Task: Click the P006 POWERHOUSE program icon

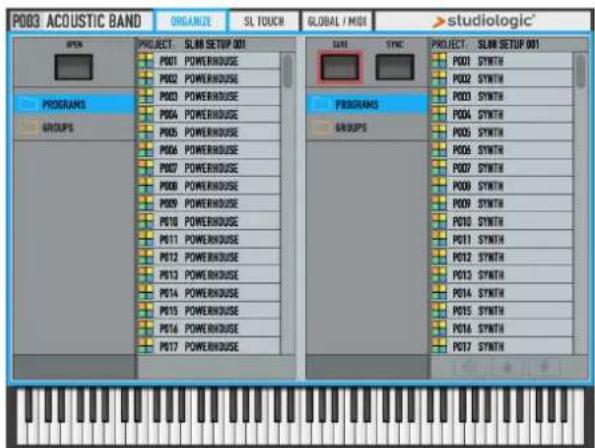Action: (x=146, y=150)
